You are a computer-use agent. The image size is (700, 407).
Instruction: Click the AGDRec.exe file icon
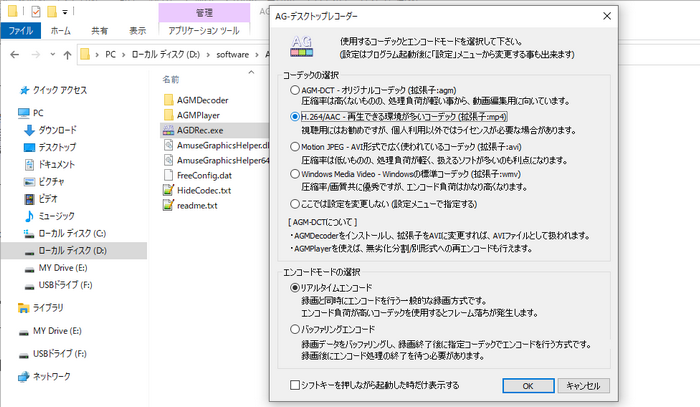pos(168,130)
